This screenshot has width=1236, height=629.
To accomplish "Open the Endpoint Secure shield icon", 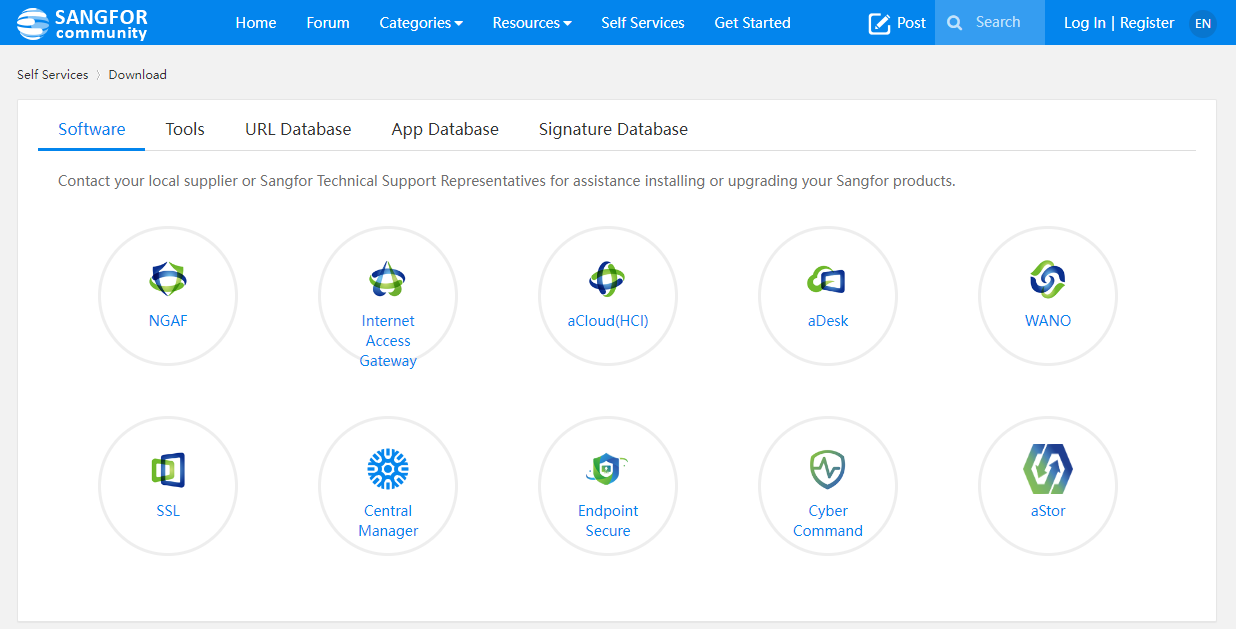I will 608,469.
